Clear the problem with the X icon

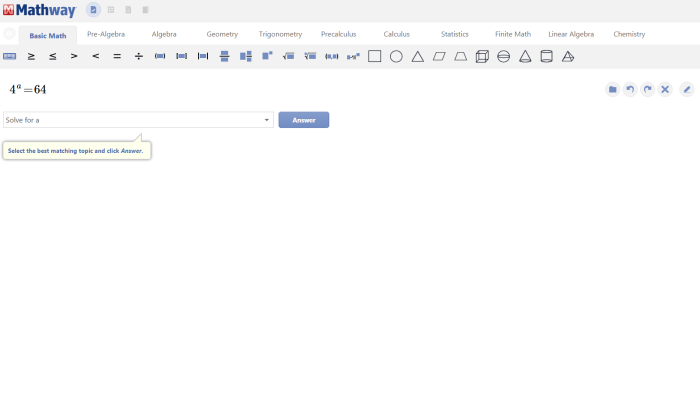tap(665, 89)
